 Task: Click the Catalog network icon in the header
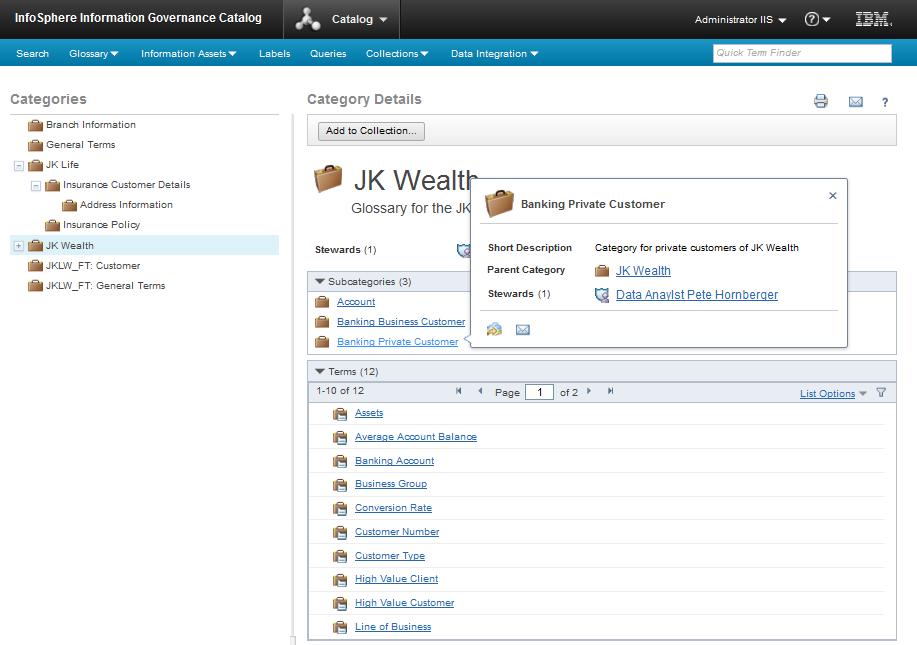308,19
